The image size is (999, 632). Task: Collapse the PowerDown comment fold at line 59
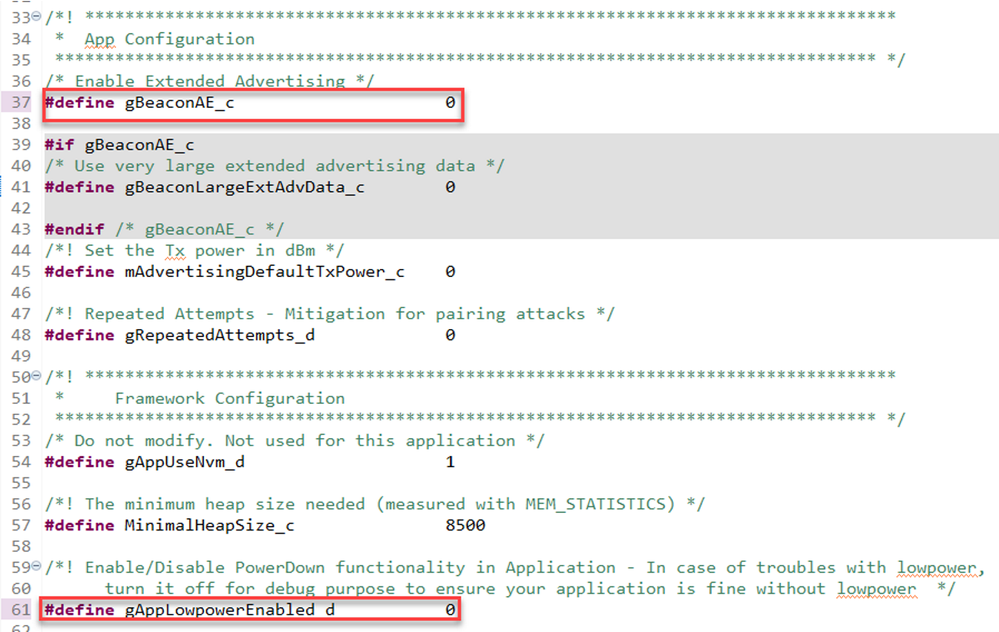(36, 566)
